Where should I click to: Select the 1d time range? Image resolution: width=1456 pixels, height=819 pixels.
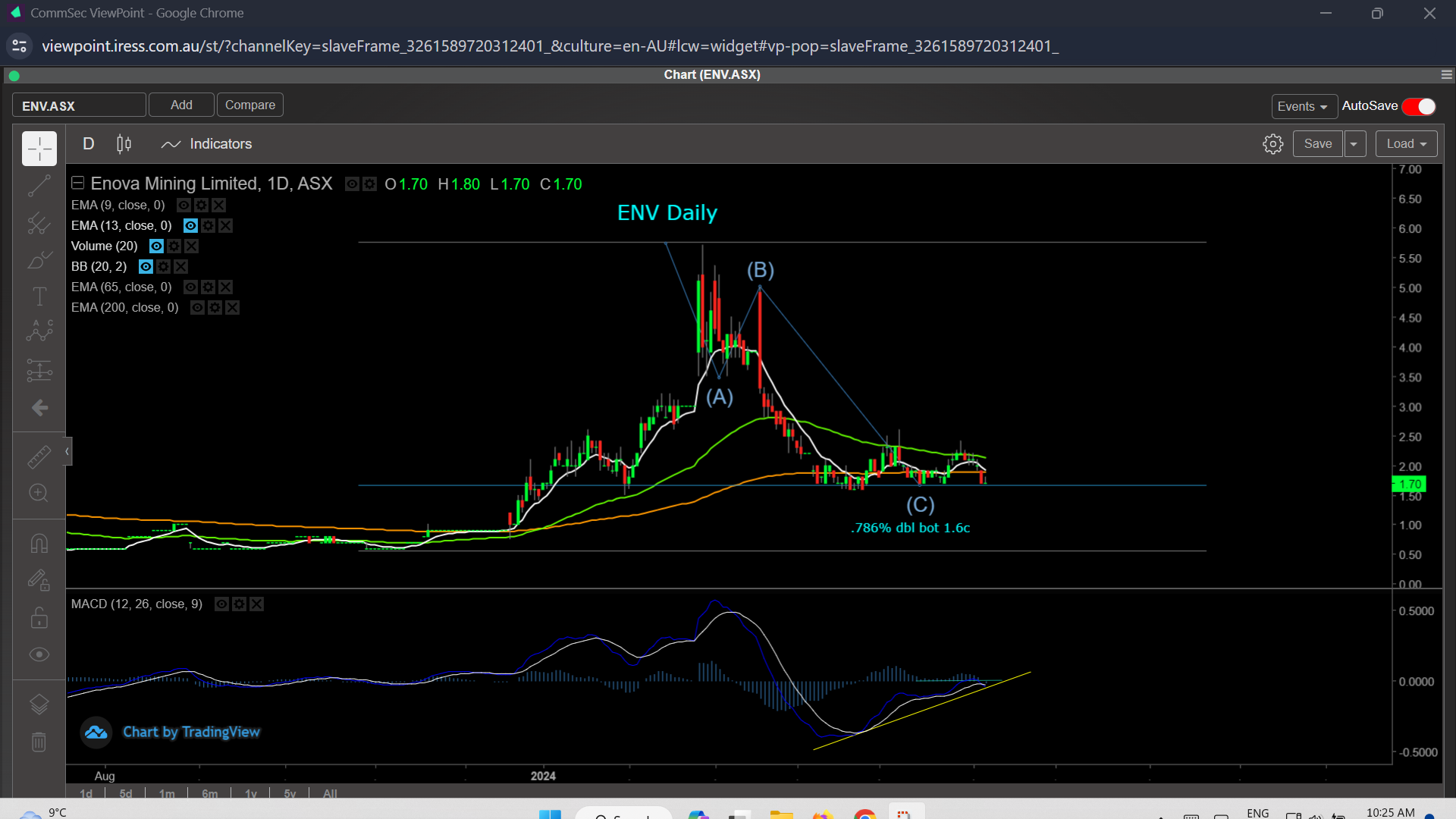86,793
